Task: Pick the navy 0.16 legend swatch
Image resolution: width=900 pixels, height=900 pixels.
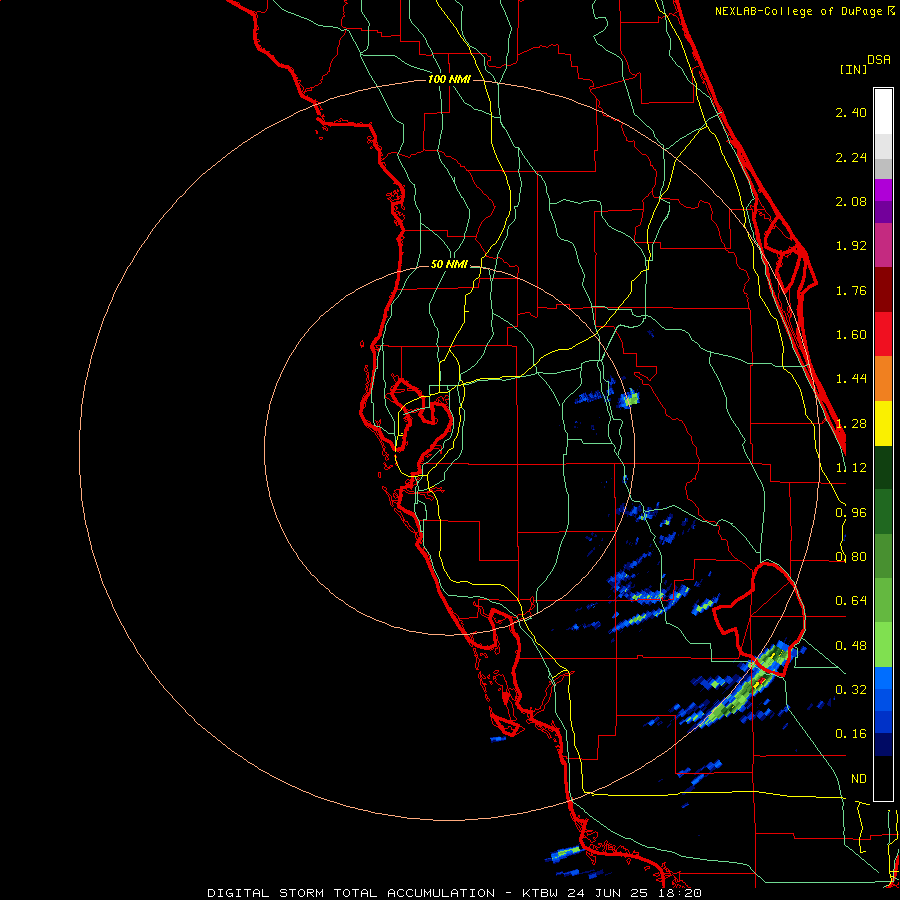Action: click(x=883, y=745)
